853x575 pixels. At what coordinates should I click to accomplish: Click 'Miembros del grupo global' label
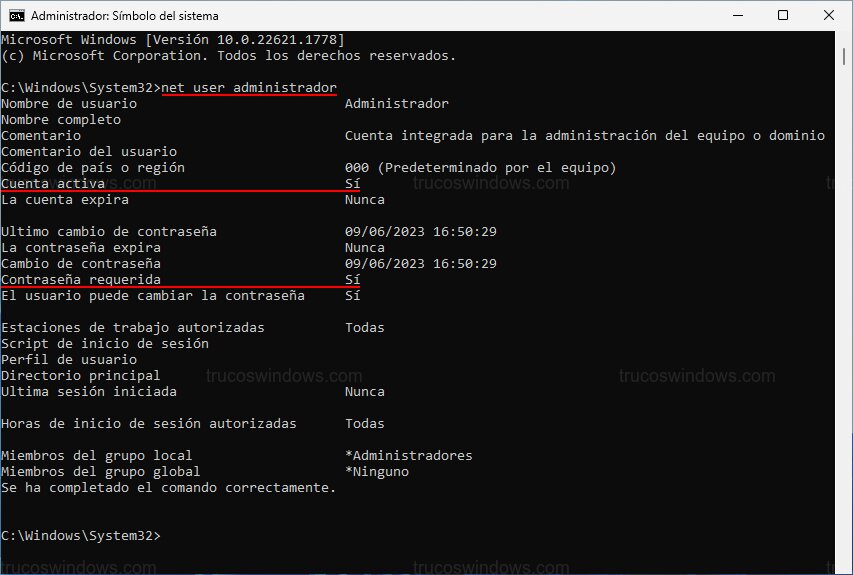point(101,472)
